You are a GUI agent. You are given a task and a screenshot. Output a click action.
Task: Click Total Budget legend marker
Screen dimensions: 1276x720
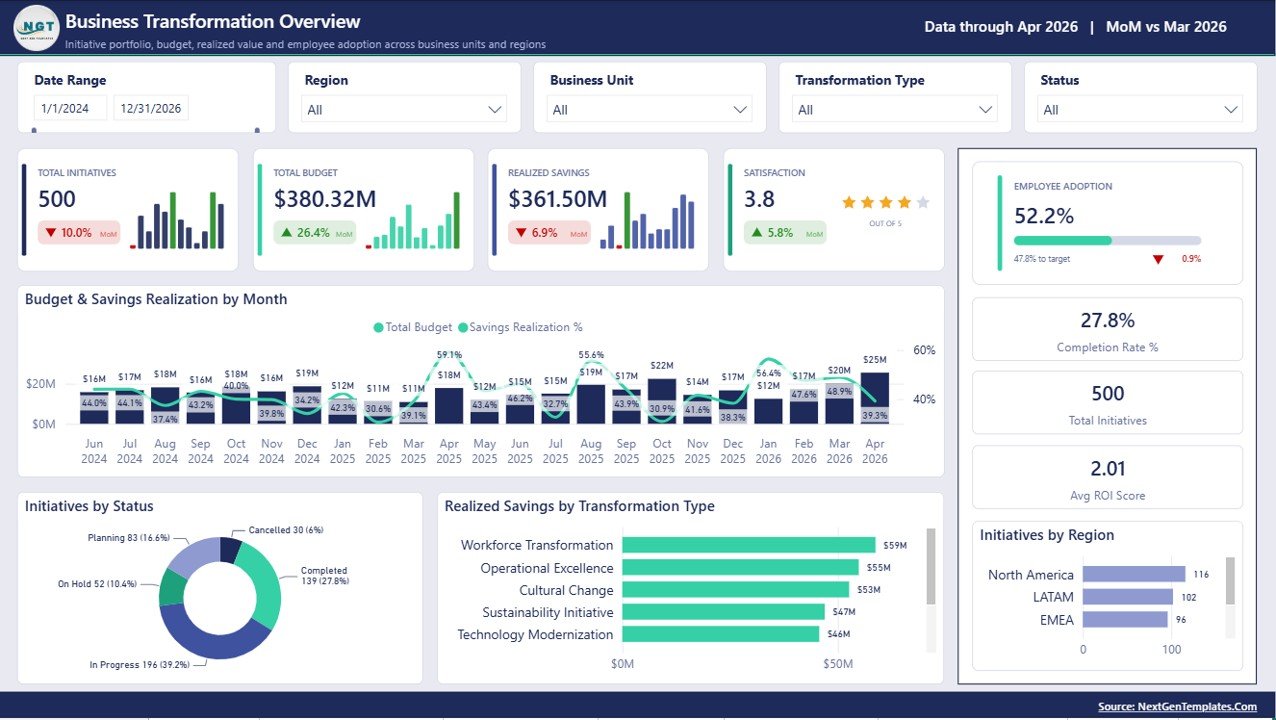coord(378,327)
